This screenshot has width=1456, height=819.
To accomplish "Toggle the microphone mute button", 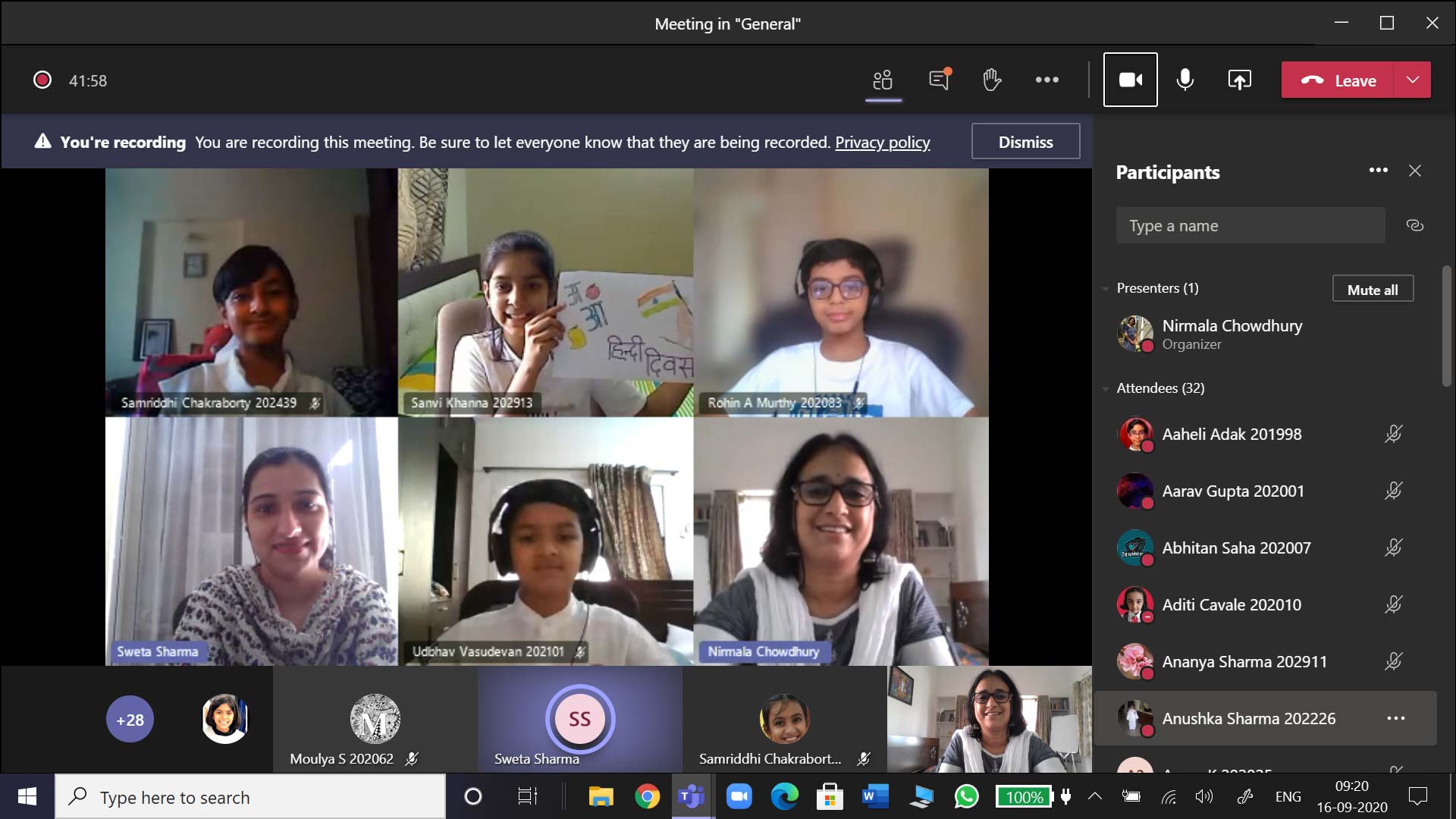I will click(x=1185, y=80).
